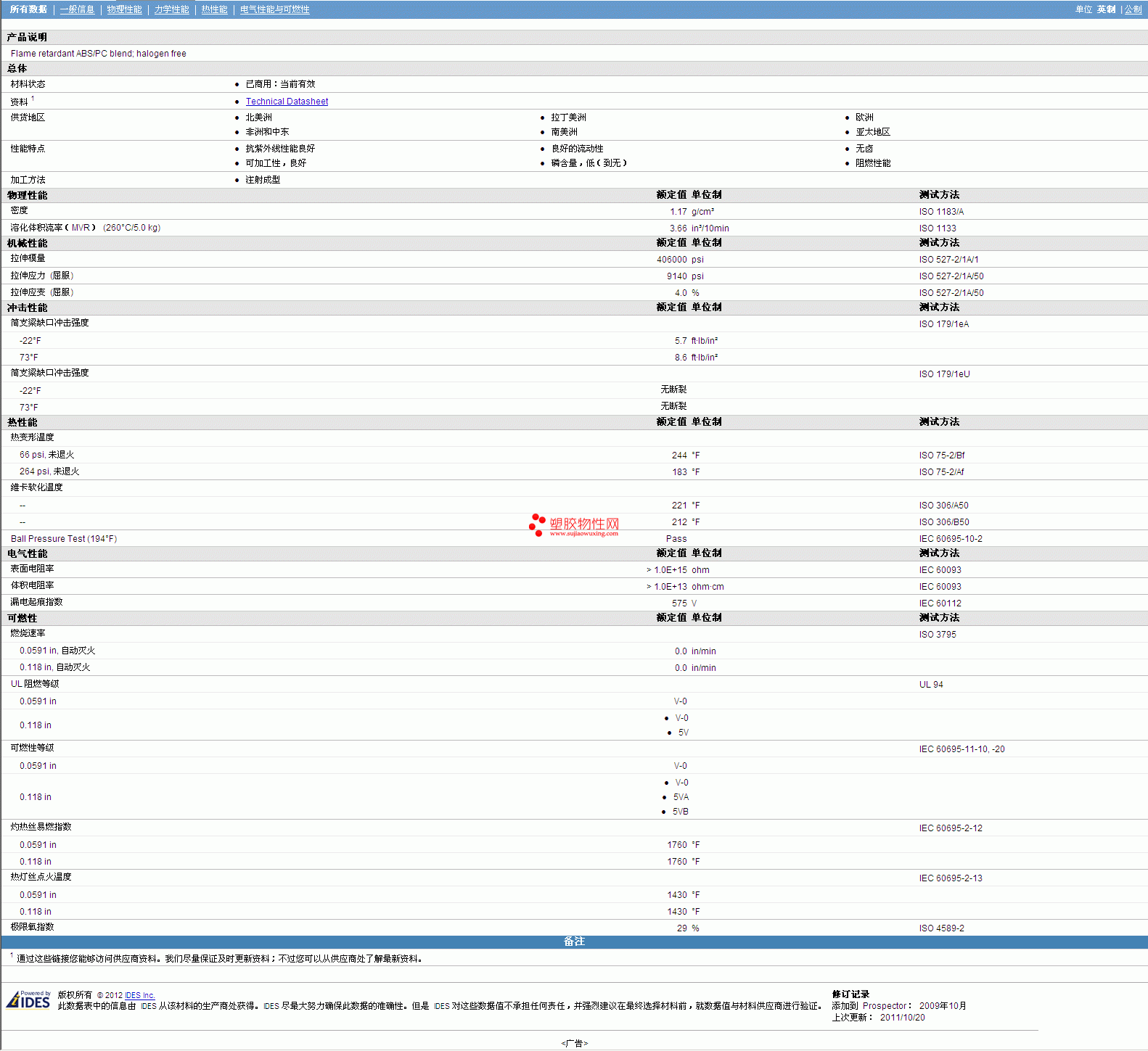The image size is (1148, 1051).
Task: Click the ISO 1183/A test method text
Action: click(941, 212)
